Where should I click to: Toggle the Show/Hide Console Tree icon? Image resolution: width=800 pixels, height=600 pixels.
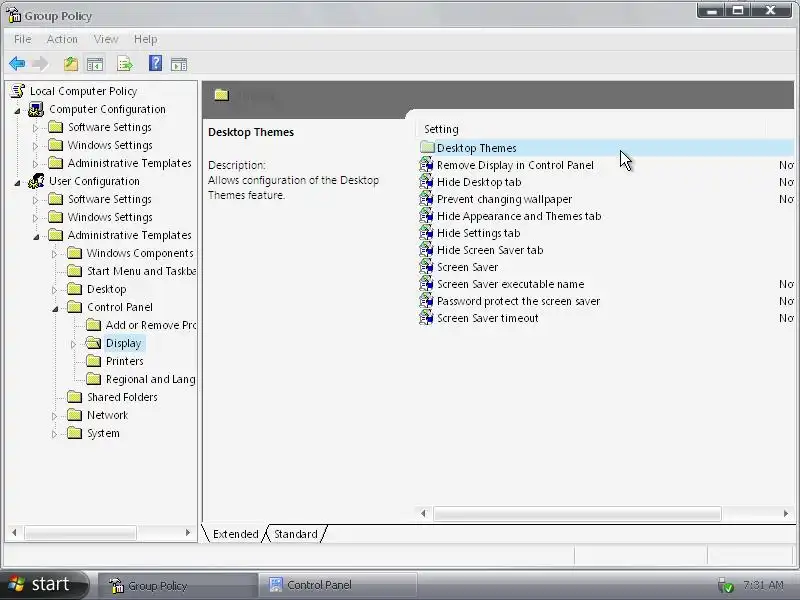95,64
